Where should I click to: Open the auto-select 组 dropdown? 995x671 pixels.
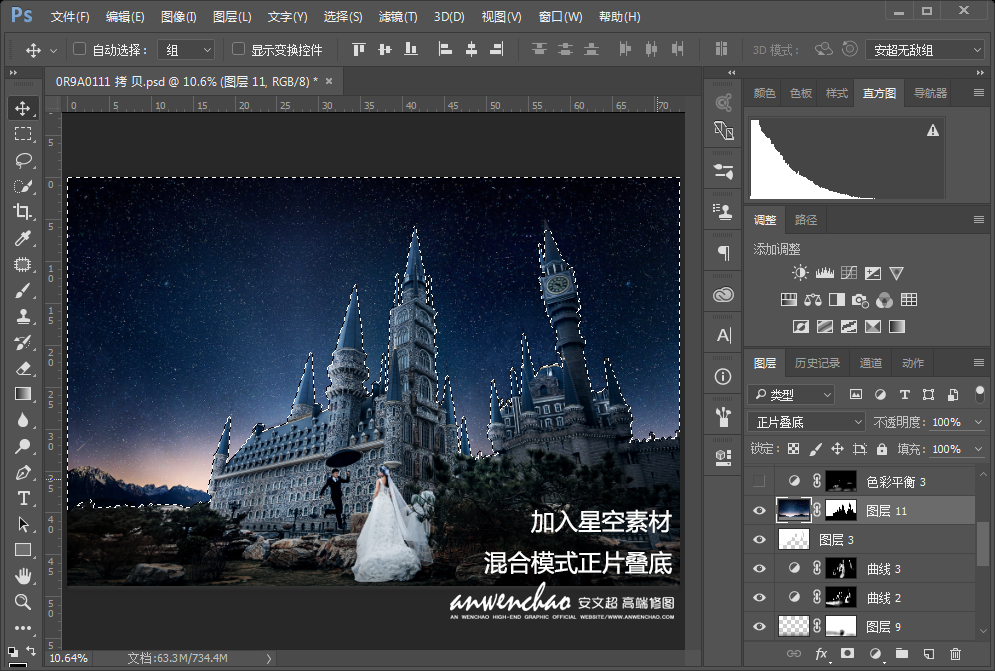click(x=187, y=50)
